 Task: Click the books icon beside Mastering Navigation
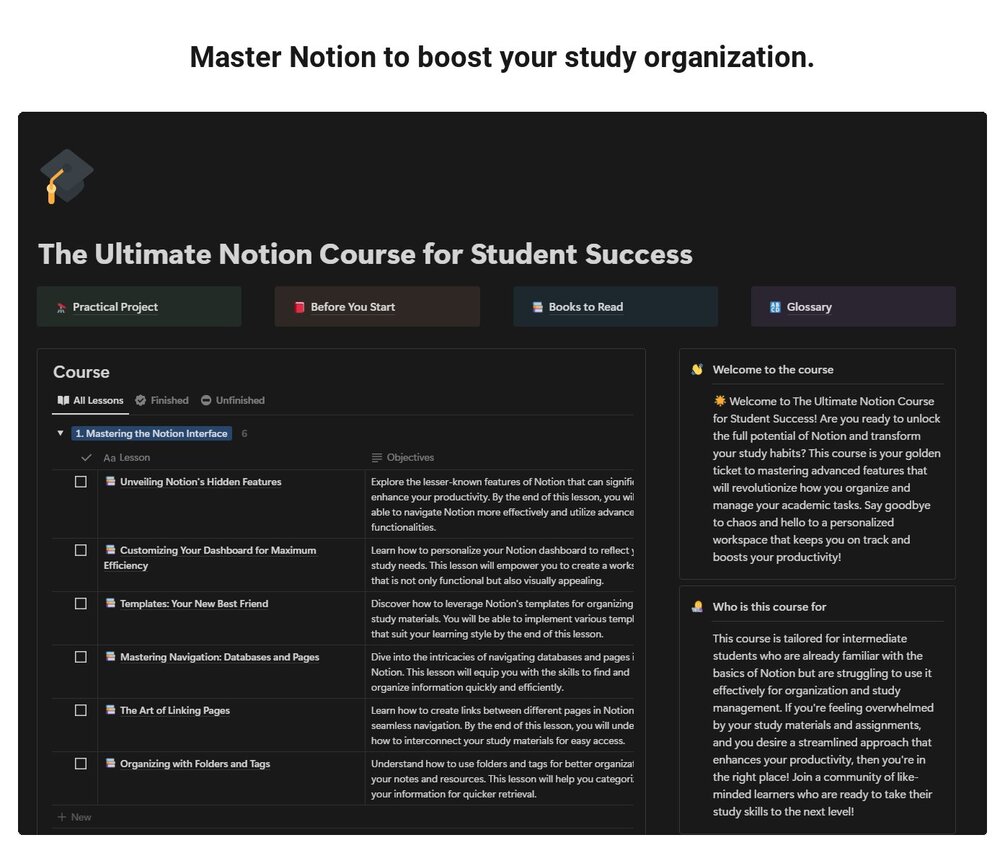(x=110, y=656)
